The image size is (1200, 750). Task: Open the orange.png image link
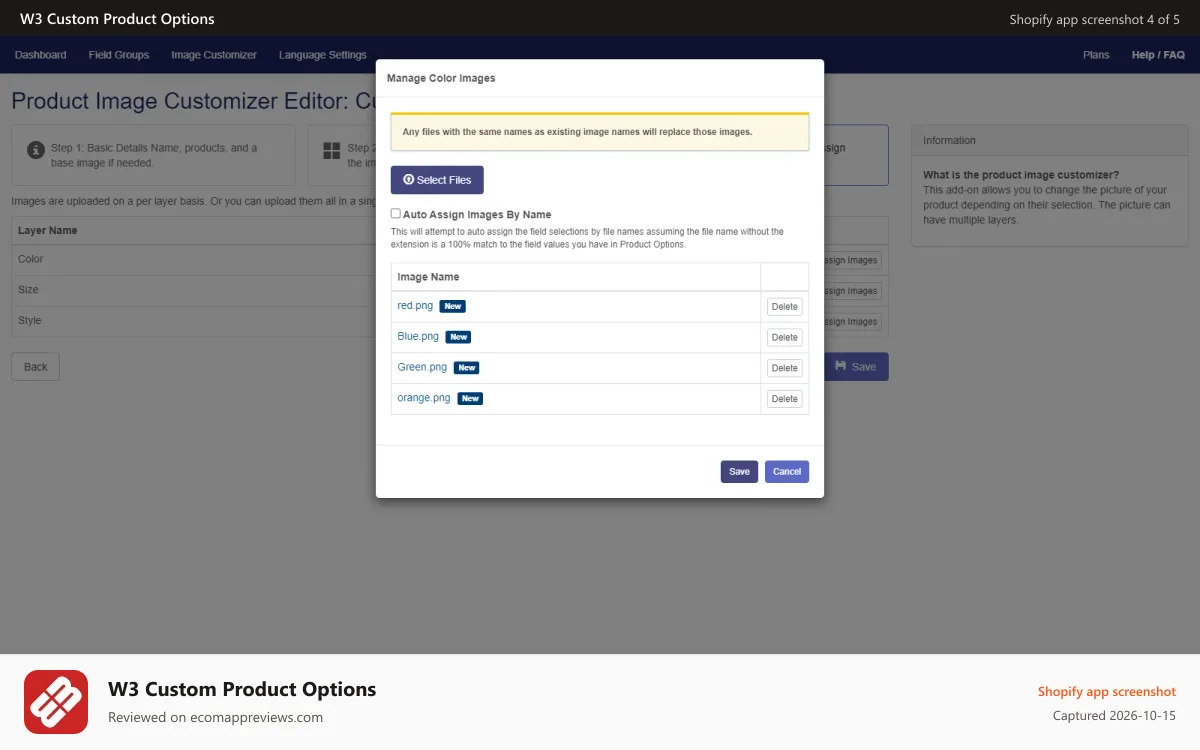[424, 398]
